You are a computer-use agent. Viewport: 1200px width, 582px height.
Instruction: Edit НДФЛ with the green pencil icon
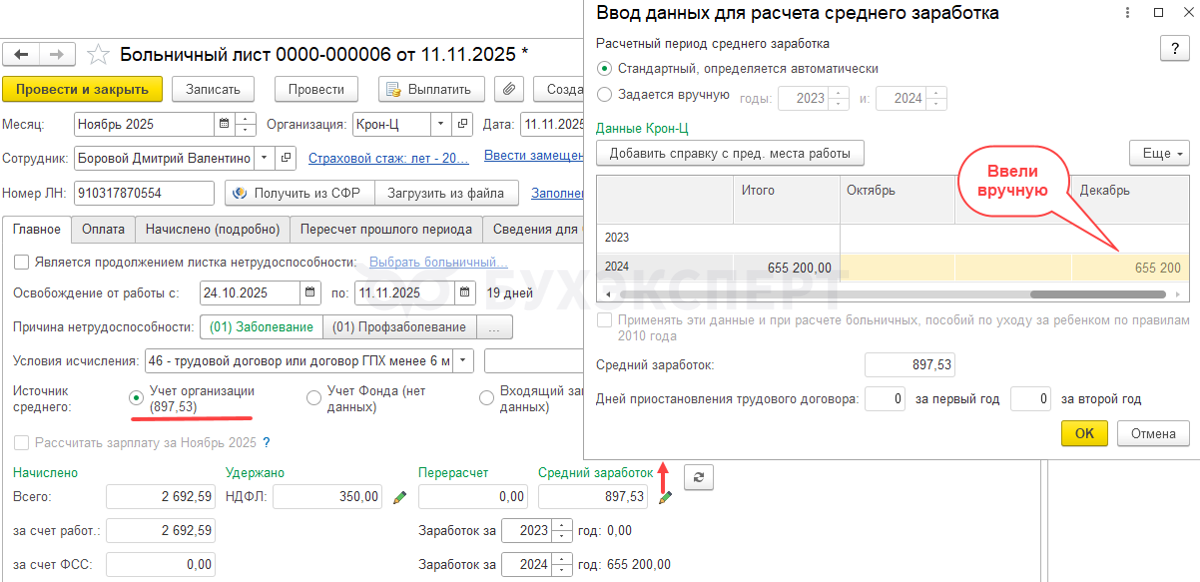[x=399, y=497]
